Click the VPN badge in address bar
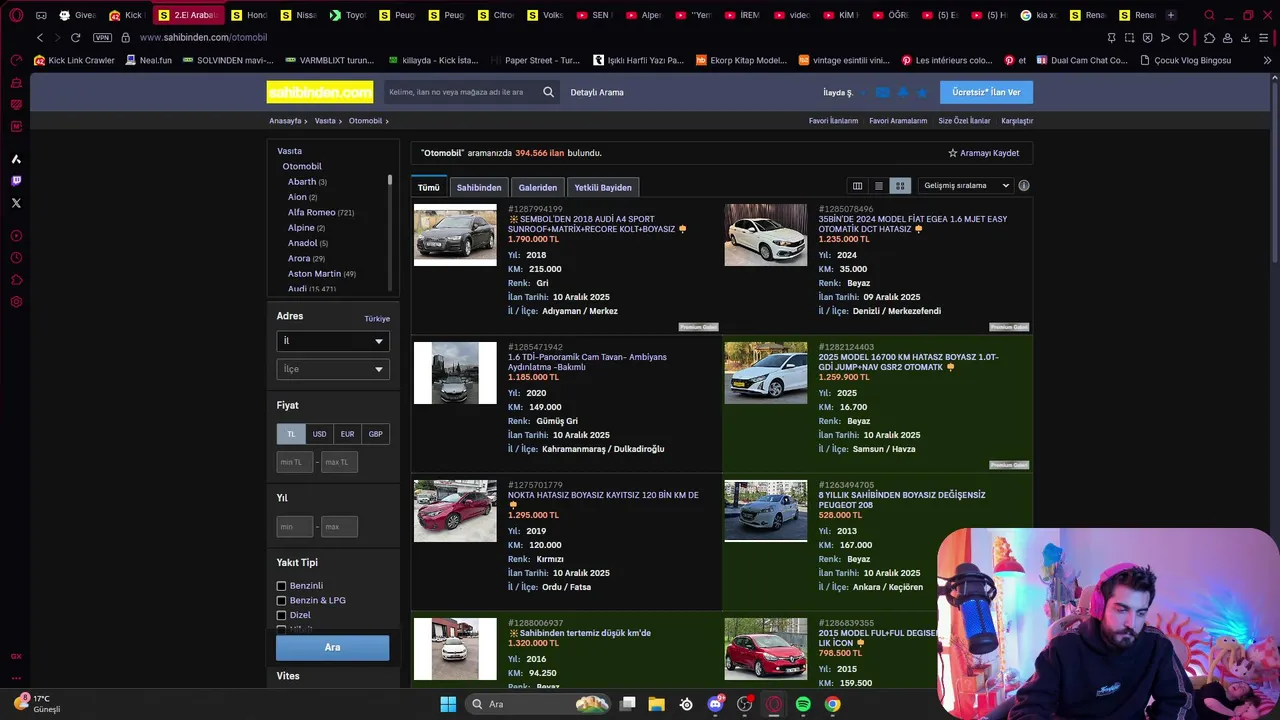Screen dimensions: 1280x720 (x=102, y=37)
